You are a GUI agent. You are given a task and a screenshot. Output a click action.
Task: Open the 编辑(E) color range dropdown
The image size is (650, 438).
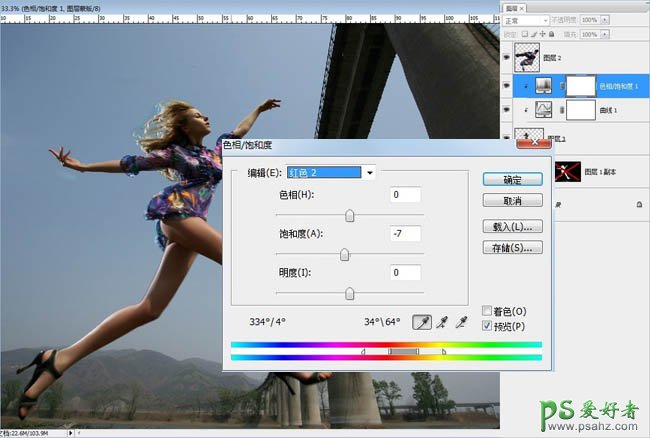(370, 172)
